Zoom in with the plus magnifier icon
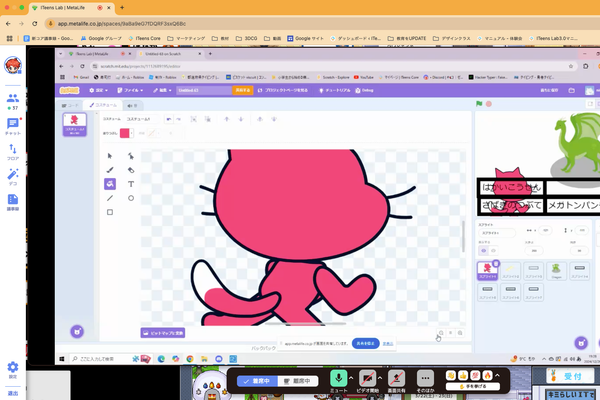Image resolution: width=600 pixels, height=400 pixels. point(460,333)
